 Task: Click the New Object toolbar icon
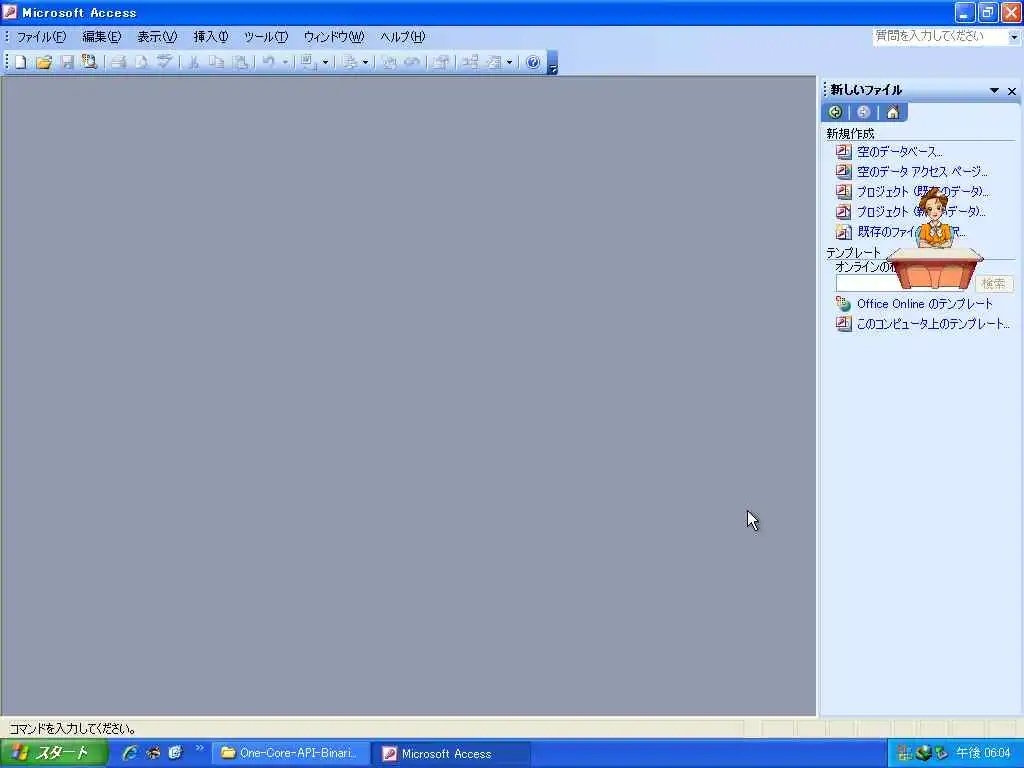pyautogui.click(x=494, y=62)
